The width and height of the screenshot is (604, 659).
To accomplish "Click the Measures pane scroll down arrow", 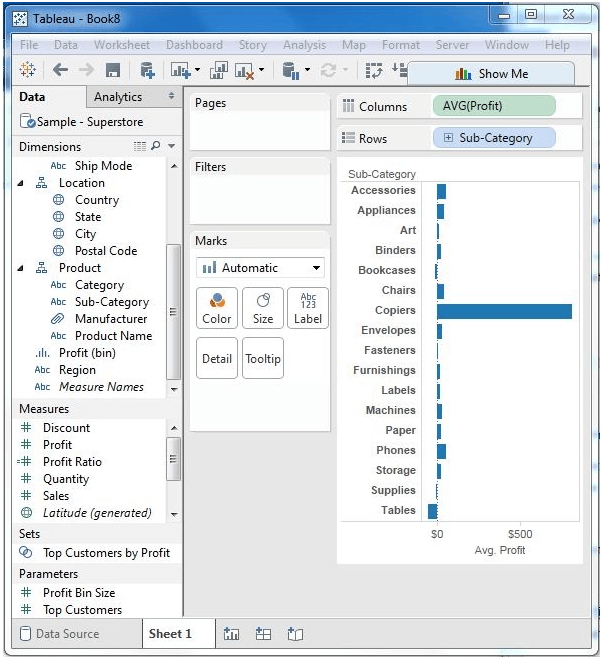I will [174, 514].
